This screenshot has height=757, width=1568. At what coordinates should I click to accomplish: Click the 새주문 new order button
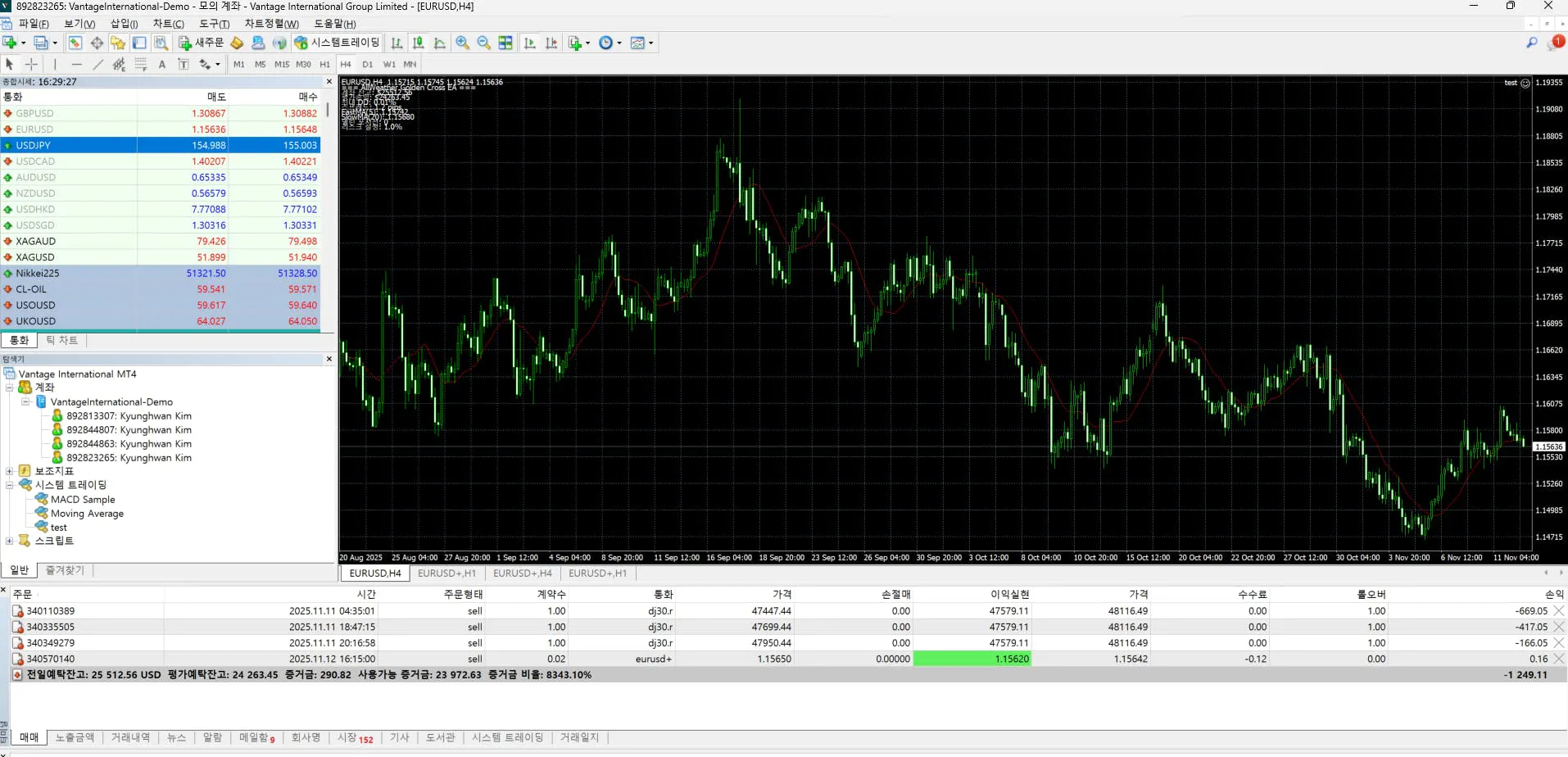coord(202,43)
